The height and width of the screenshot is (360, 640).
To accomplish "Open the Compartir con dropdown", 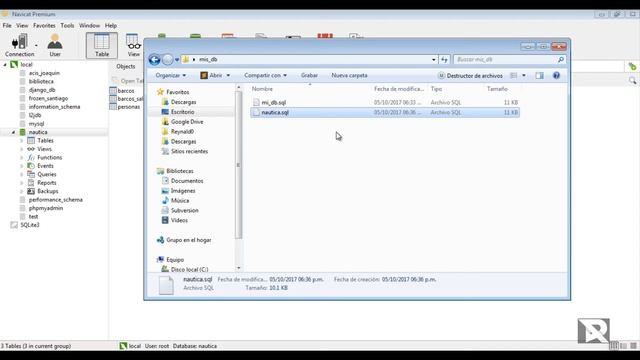I will tap(265, 76).
